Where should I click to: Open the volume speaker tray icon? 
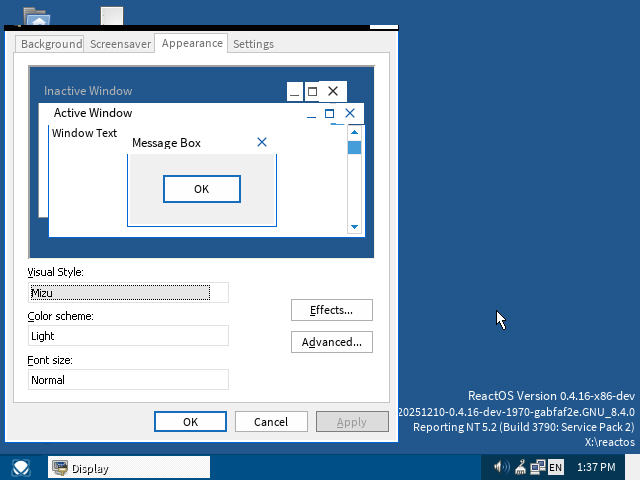tap(501, 467)
